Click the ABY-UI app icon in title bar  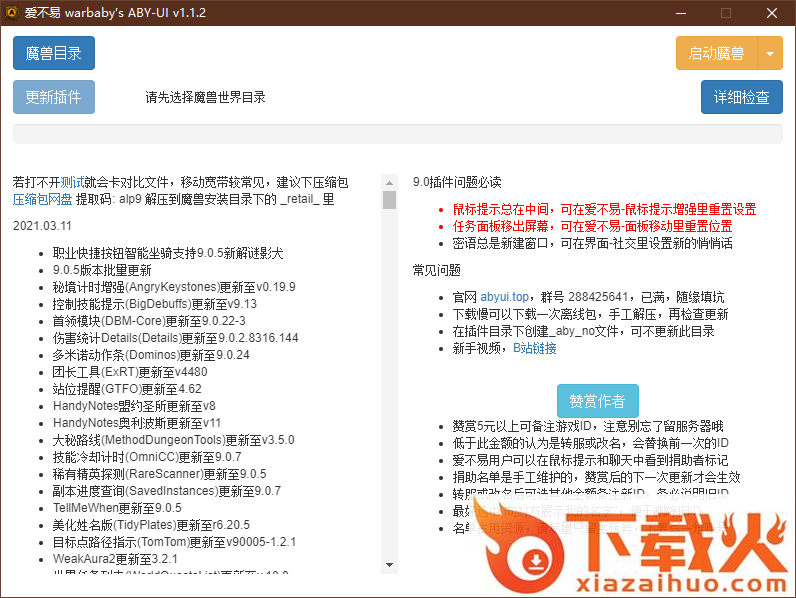13,13
